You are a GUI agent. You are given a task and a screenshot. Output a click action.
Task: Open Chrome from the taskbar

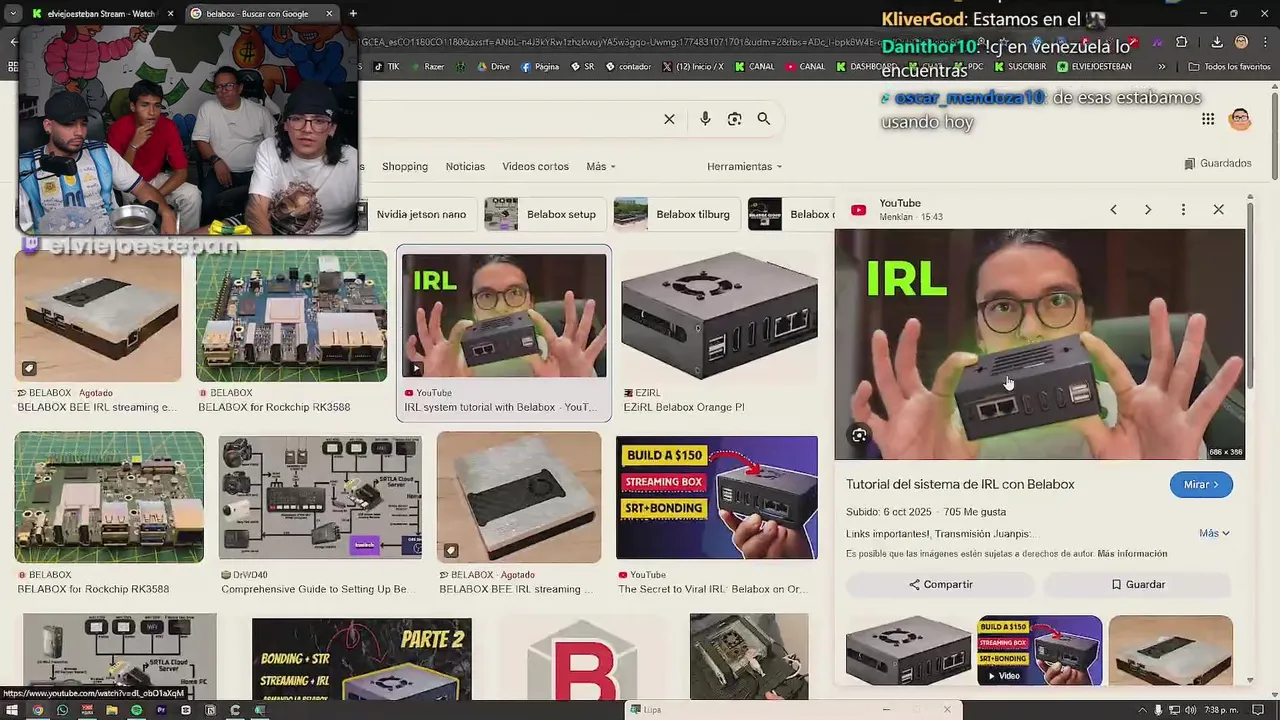[x=37, y=710]
